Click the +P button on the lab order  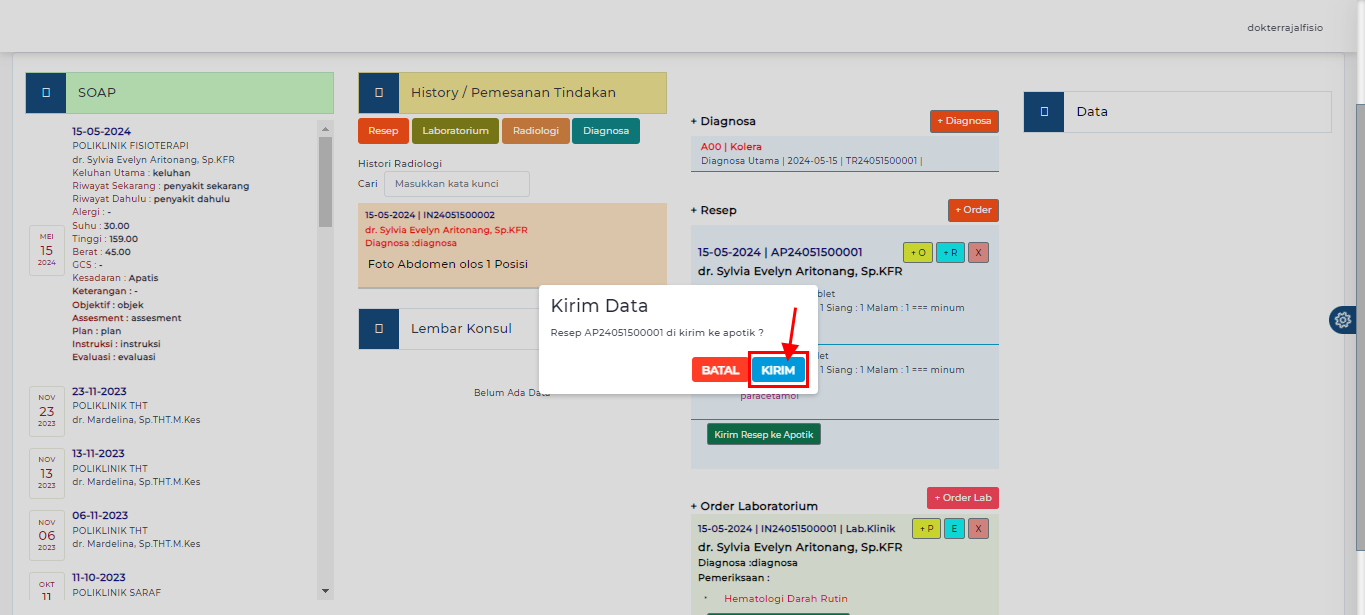[x=926, y=529]
